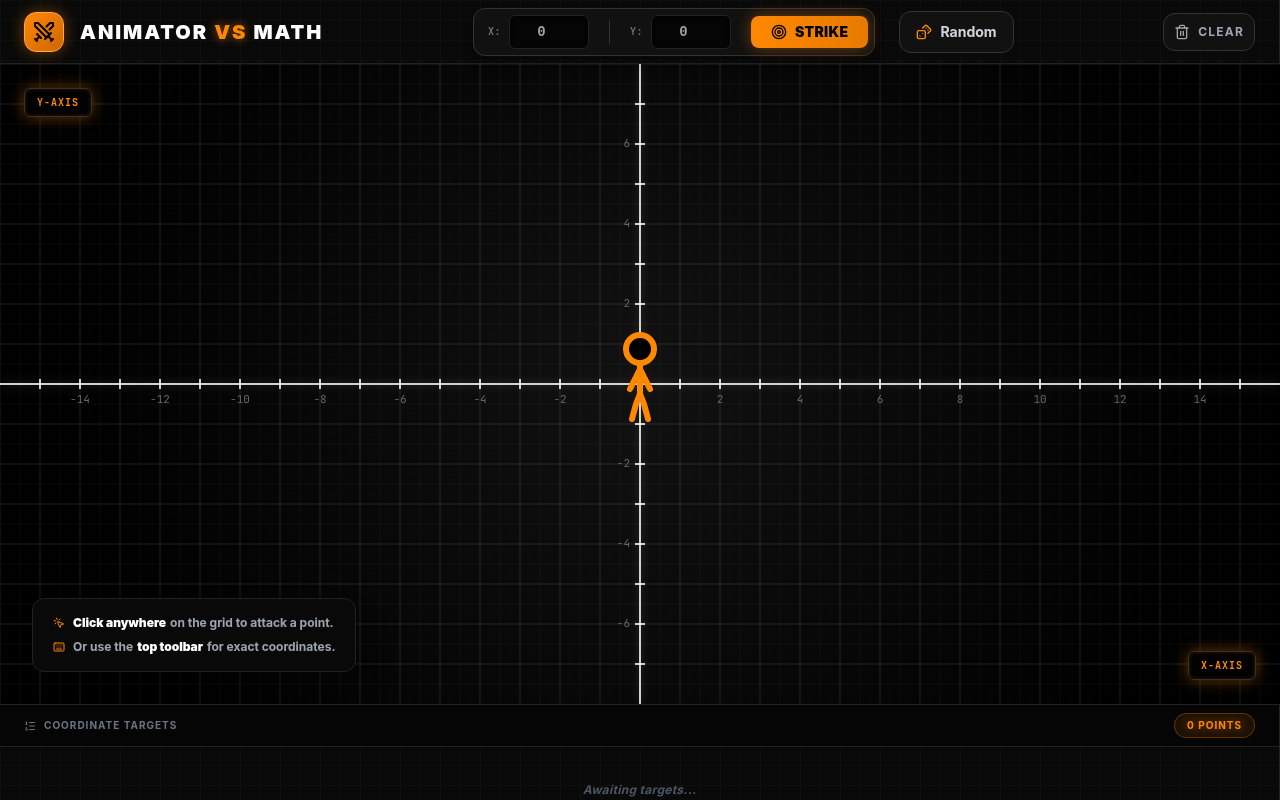Viewport: 1280px width, 800px height.
Task: Click the list icon beside Coordinate Targets
Action: tap(30, 726)
